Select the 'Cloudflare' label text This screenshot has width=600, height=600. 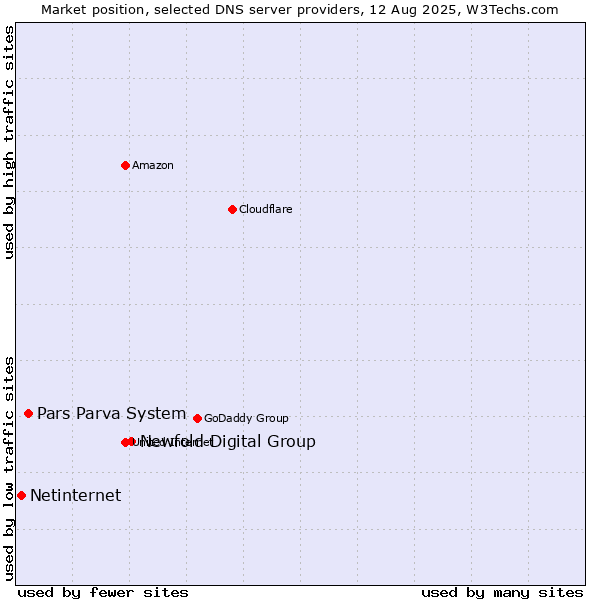266,209
